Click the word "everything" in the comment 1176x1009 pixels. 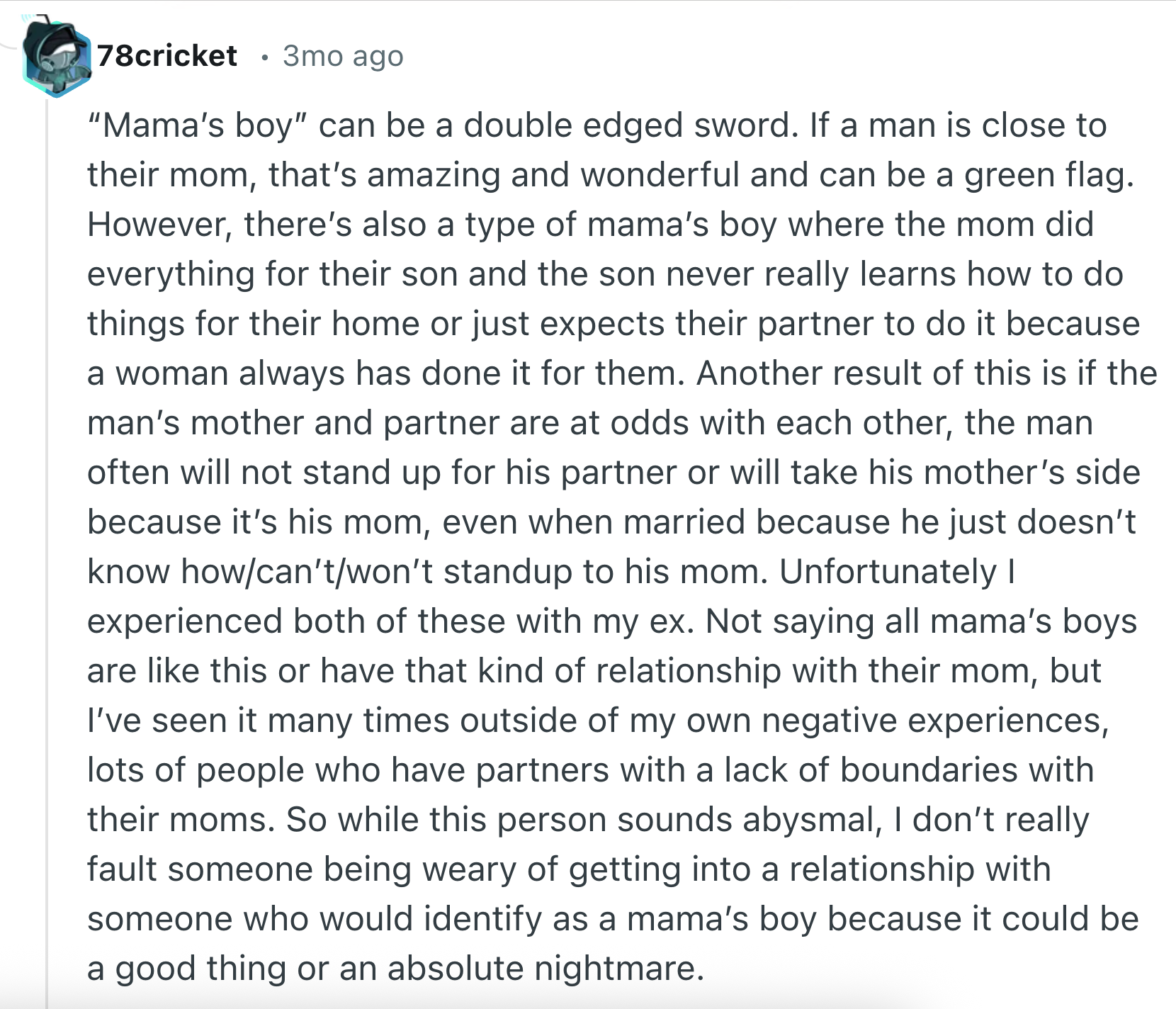(x=171, y=274)
